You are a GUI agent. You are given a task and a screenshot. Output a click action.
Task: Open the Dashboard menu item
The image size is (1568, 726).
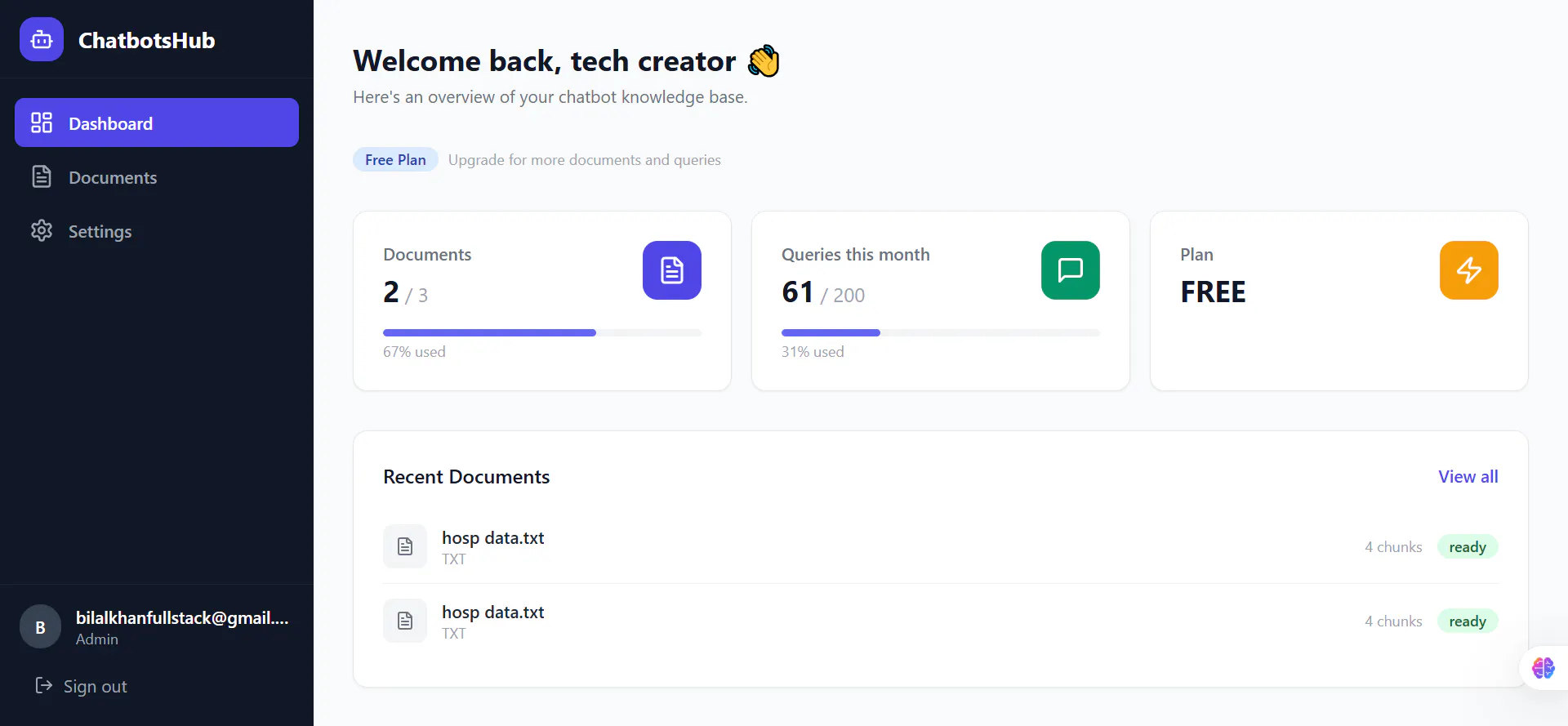coord(157,122)
